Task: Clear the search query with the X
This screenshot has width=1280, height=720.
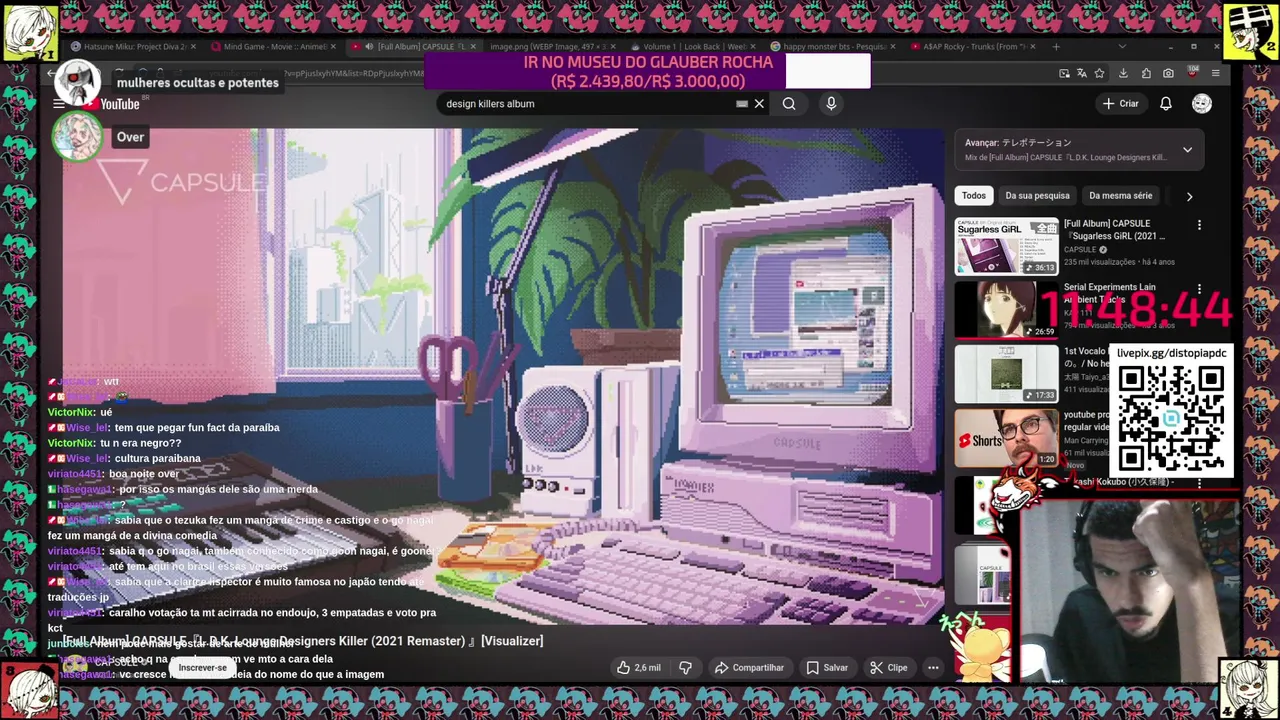Action: pyautogui.click(x=759, y=104)
